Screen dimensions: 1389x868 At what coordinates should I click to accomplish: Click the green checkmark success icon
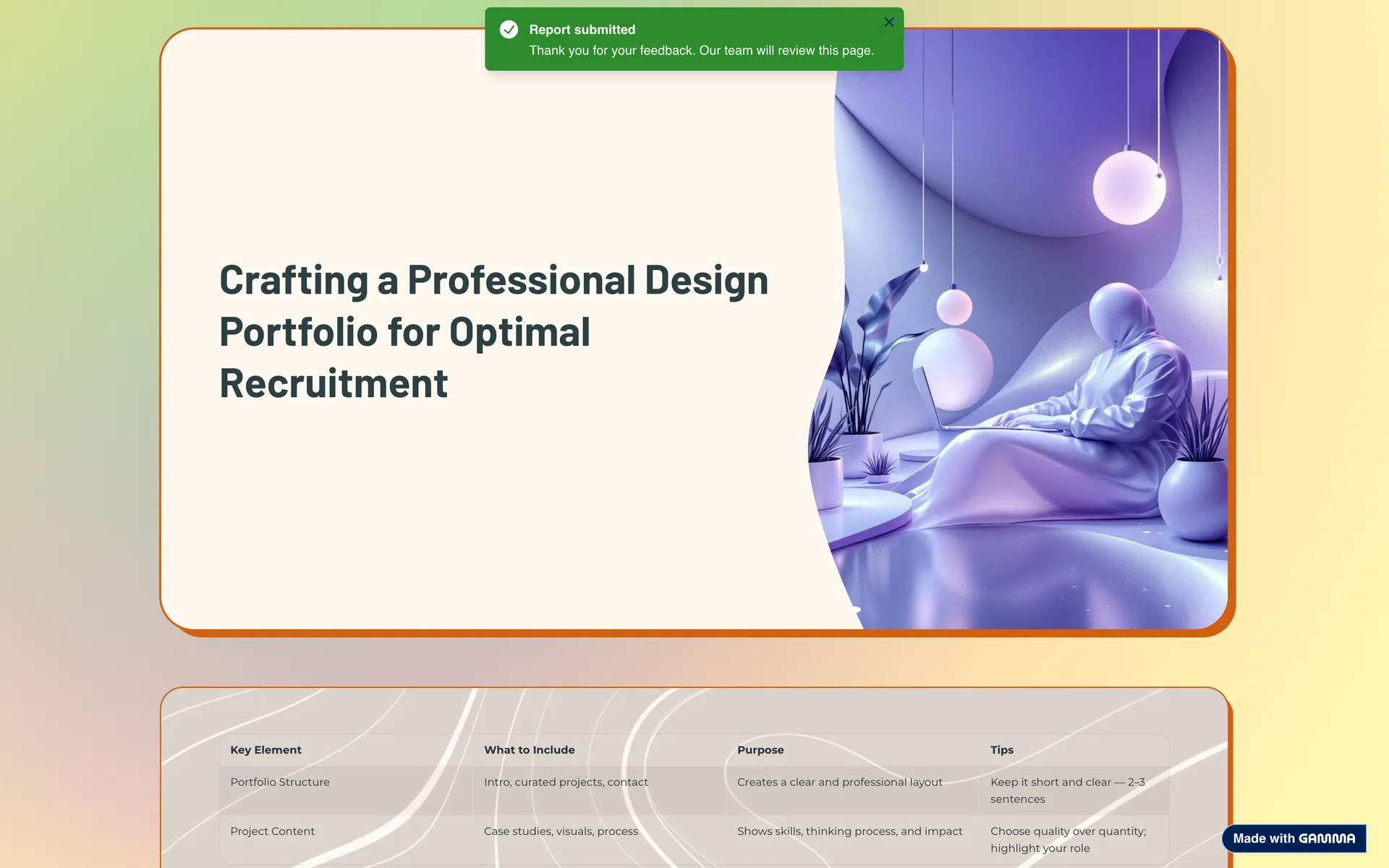point(509,30)
